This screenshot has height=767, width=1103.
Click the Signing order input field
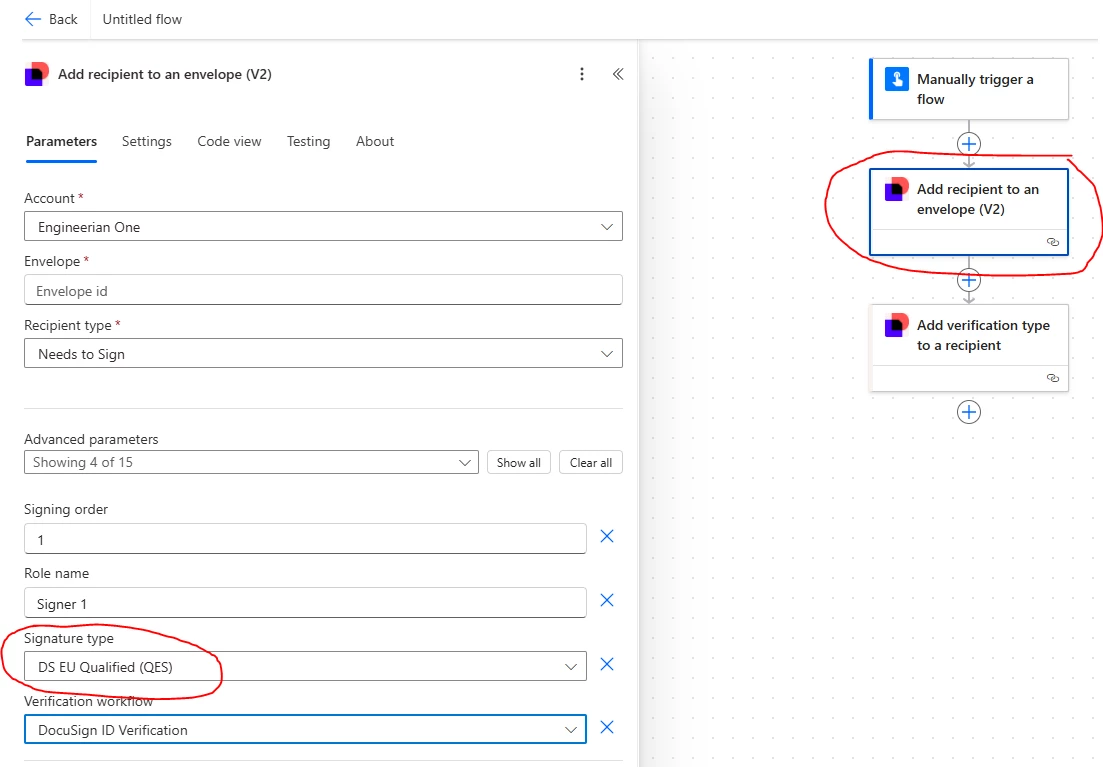pyautogui.click(x=305, y=538)
